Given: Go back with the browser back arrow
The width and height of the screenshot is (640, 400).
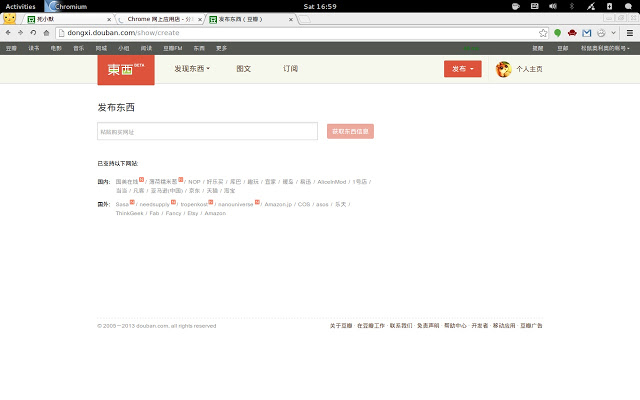Looking at the screenshot, I should pyautogui.click(x=8, y=33).
